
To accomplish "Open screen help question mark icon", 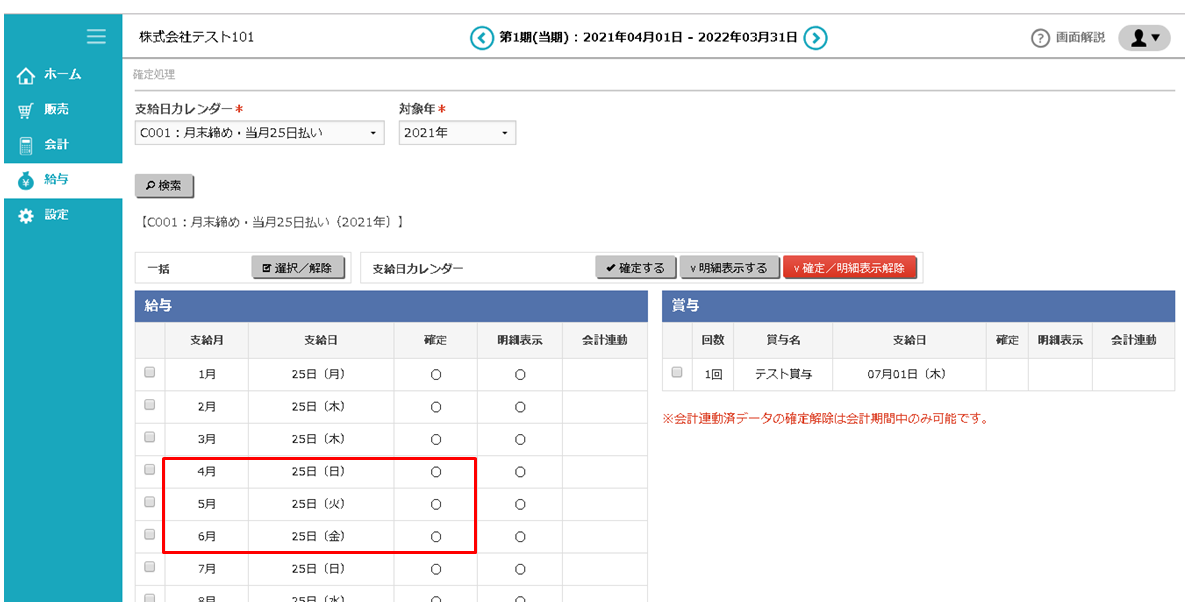I will [x=1040, y=38].
